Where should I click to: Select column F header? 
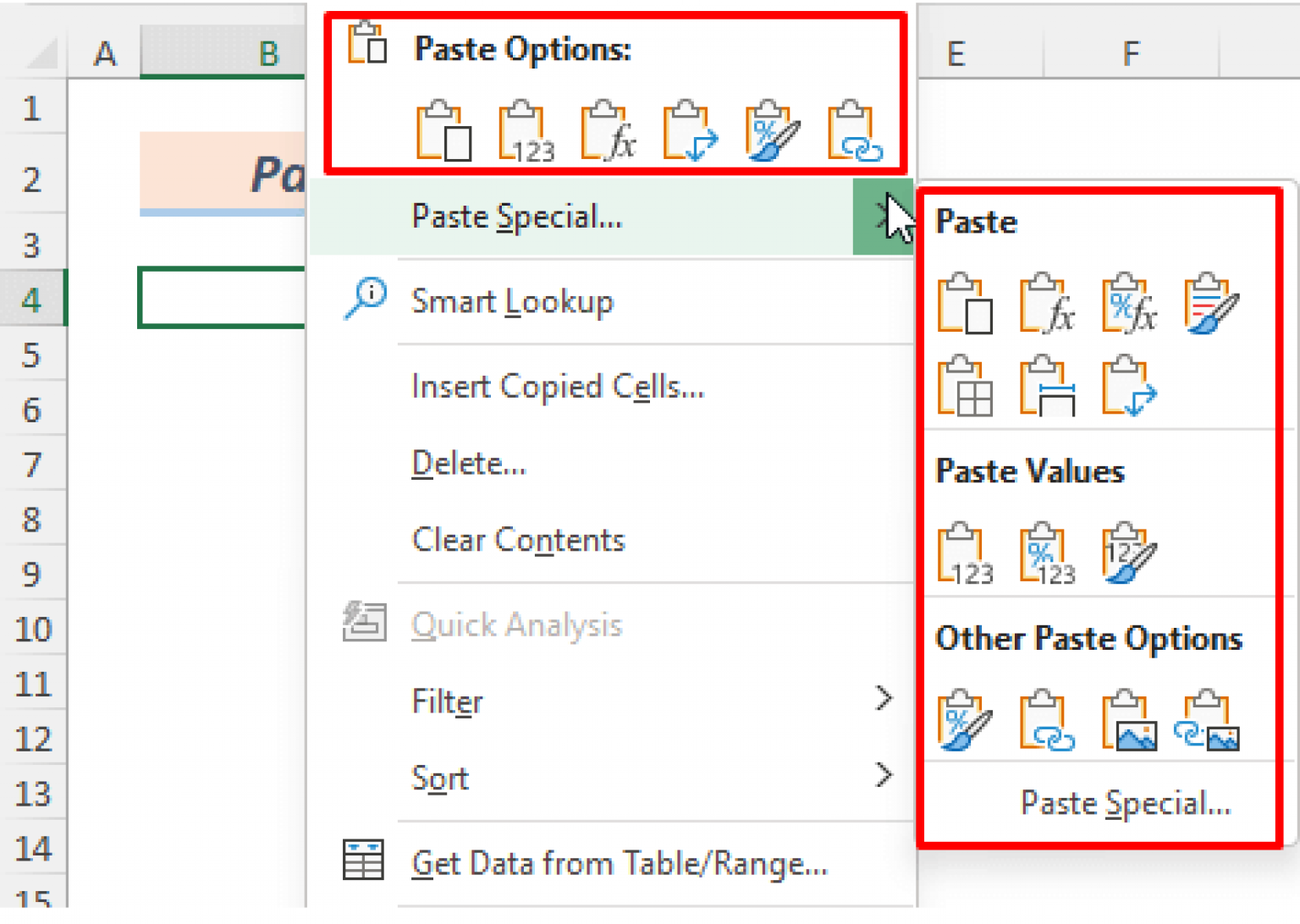pyautogui.click(x=1131, y=53)
